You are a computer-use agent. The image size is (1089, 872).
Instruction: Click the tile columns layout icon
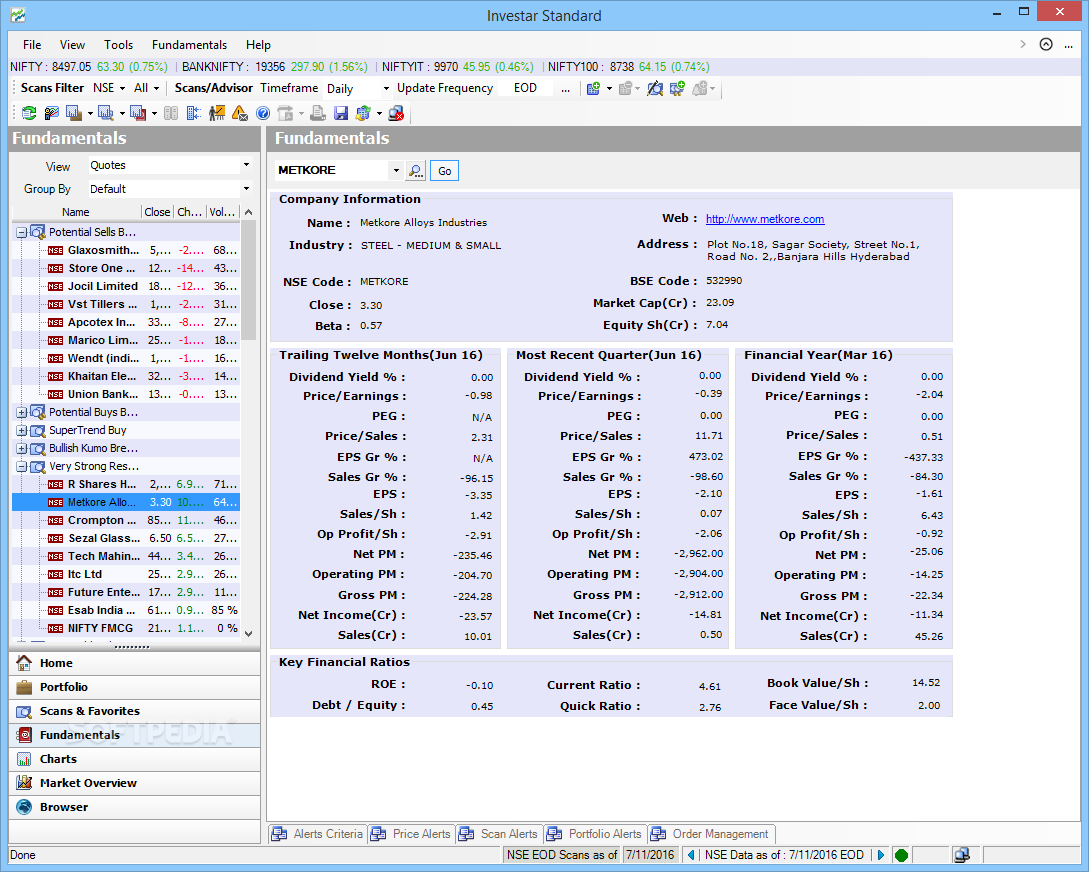[171, 112]
